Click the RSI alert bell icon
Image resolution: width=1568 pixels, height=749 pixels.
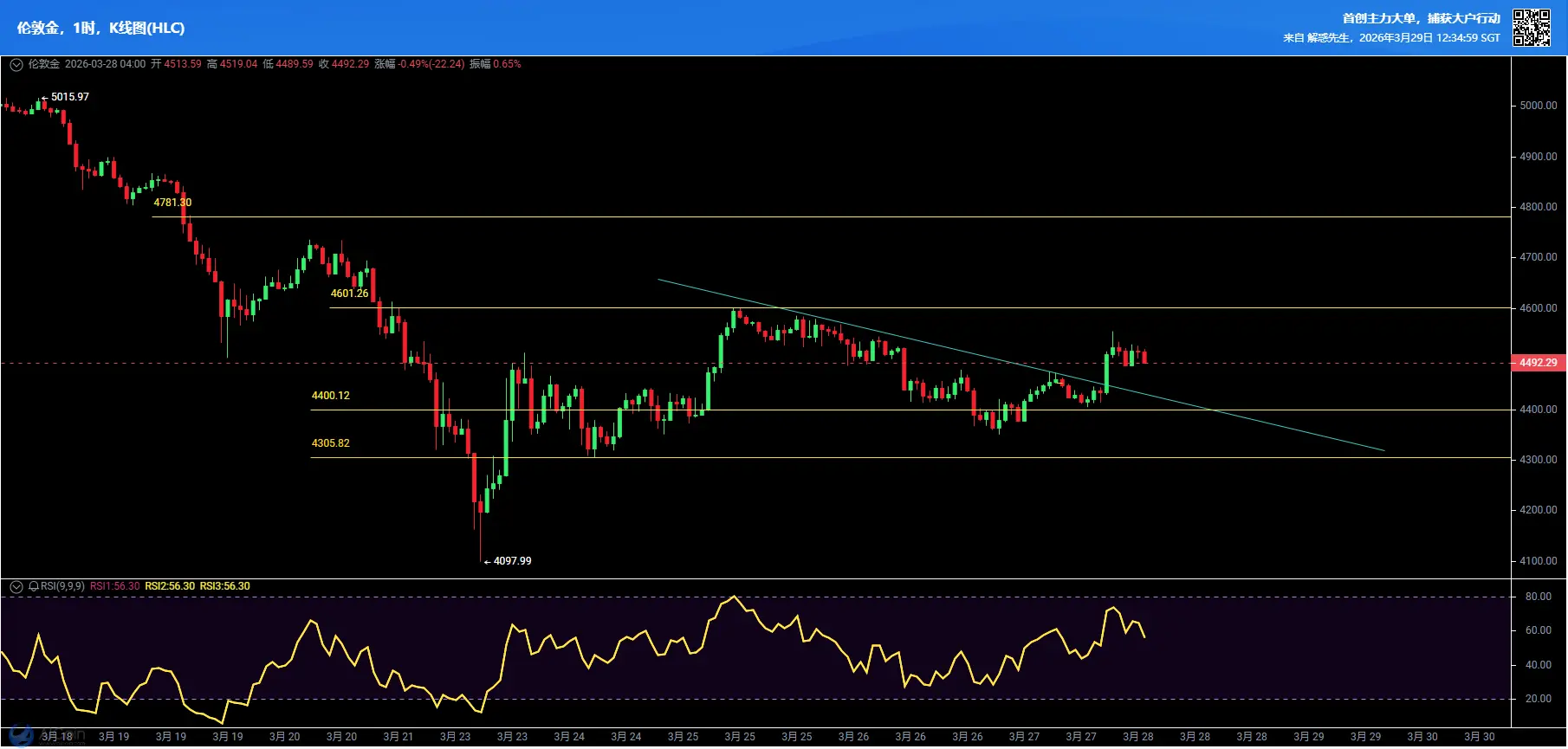point(34,586)
